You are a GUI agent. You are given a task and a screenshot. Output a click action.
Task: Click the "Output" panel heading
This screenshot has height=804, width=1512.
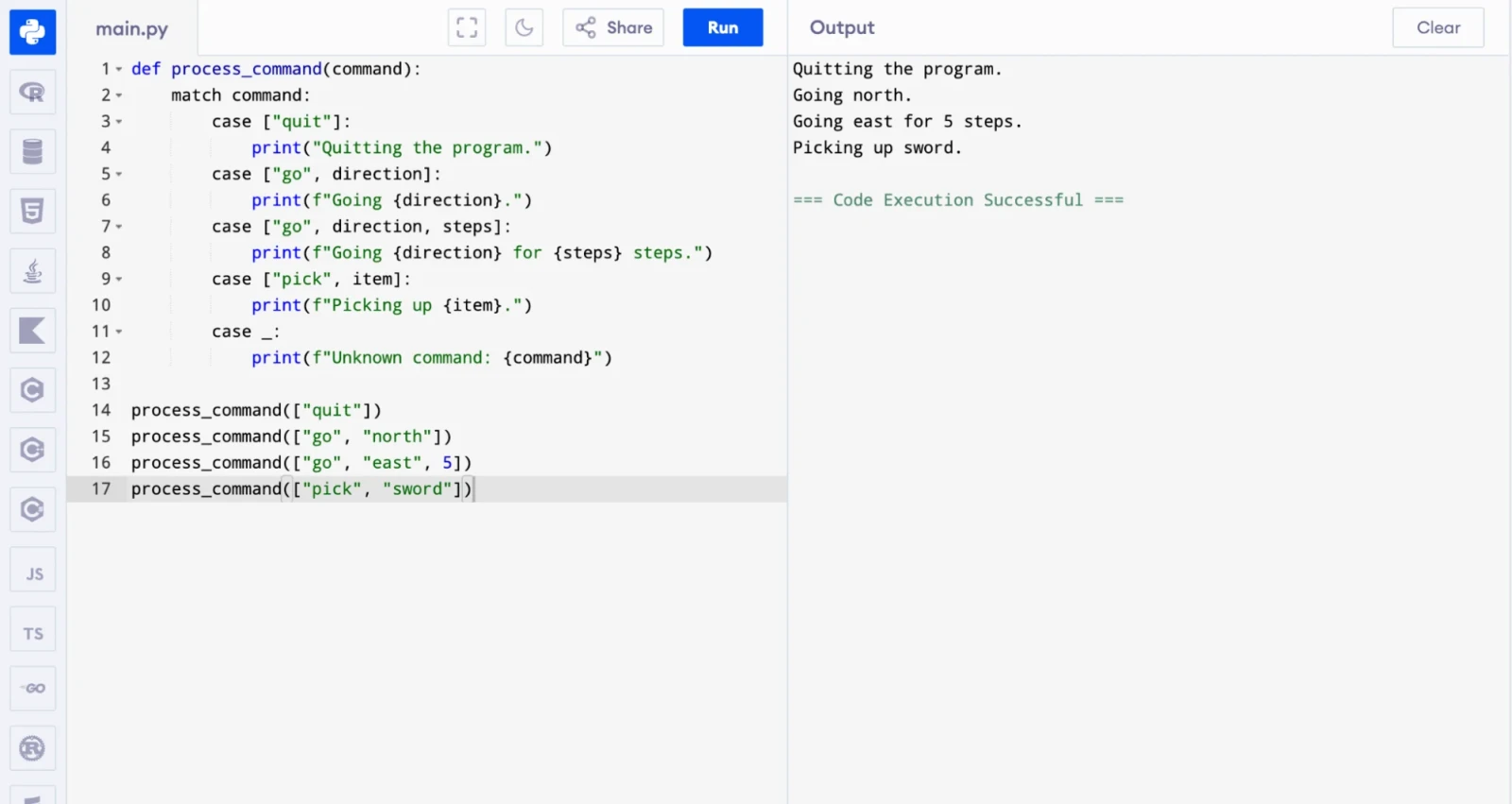(842, 27)
